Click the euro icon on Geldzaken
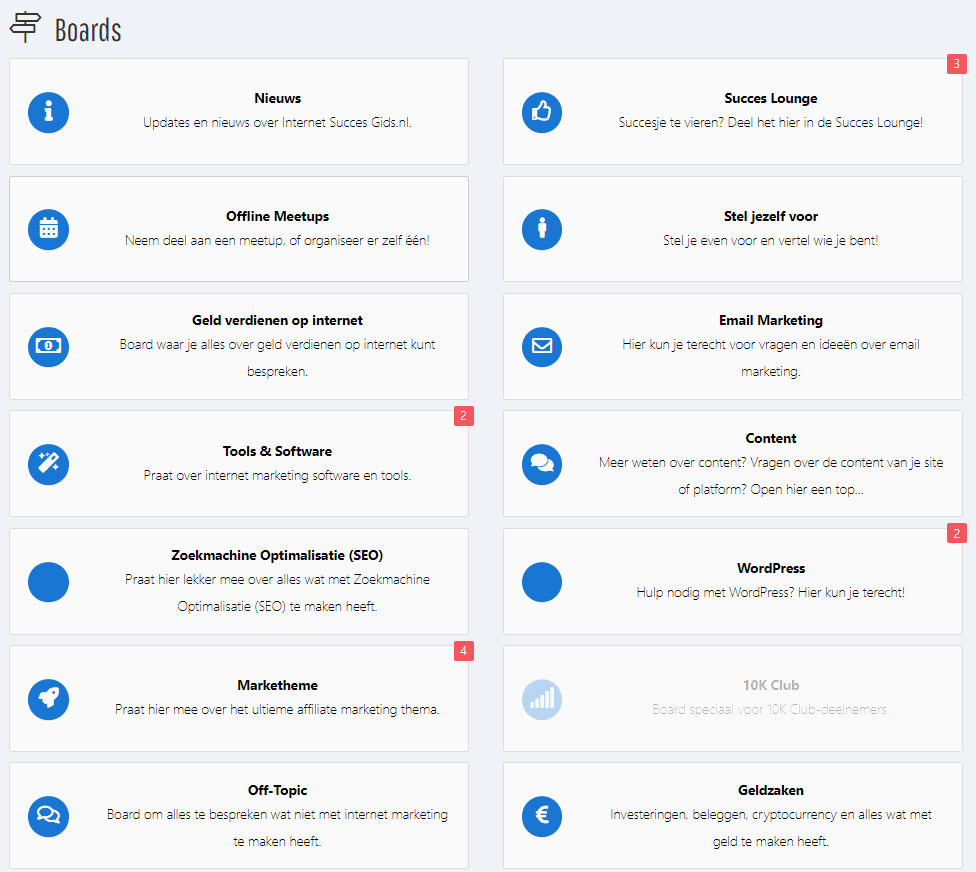This screenshot has height=872, width=976. 542,816
